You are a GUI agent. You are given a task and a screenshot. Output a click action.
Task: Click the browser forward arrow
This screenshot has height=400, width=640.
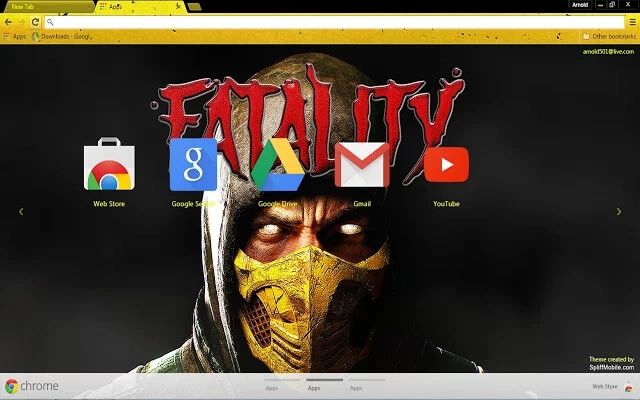point(21,22)
